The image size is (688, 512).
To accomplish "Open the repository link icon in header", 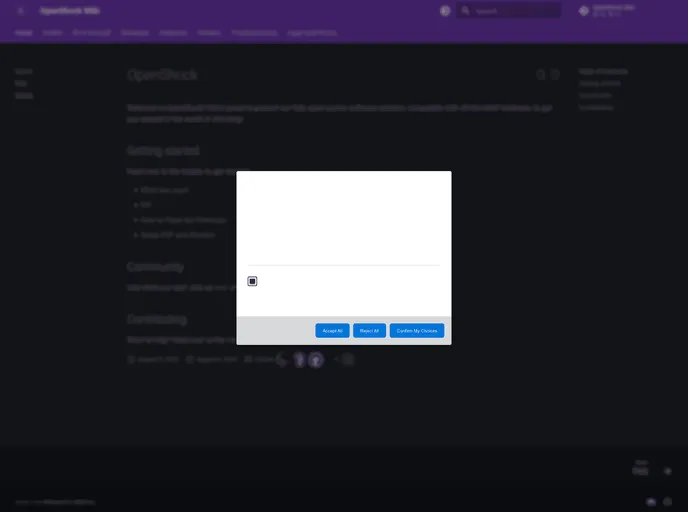I will (584, 11).
